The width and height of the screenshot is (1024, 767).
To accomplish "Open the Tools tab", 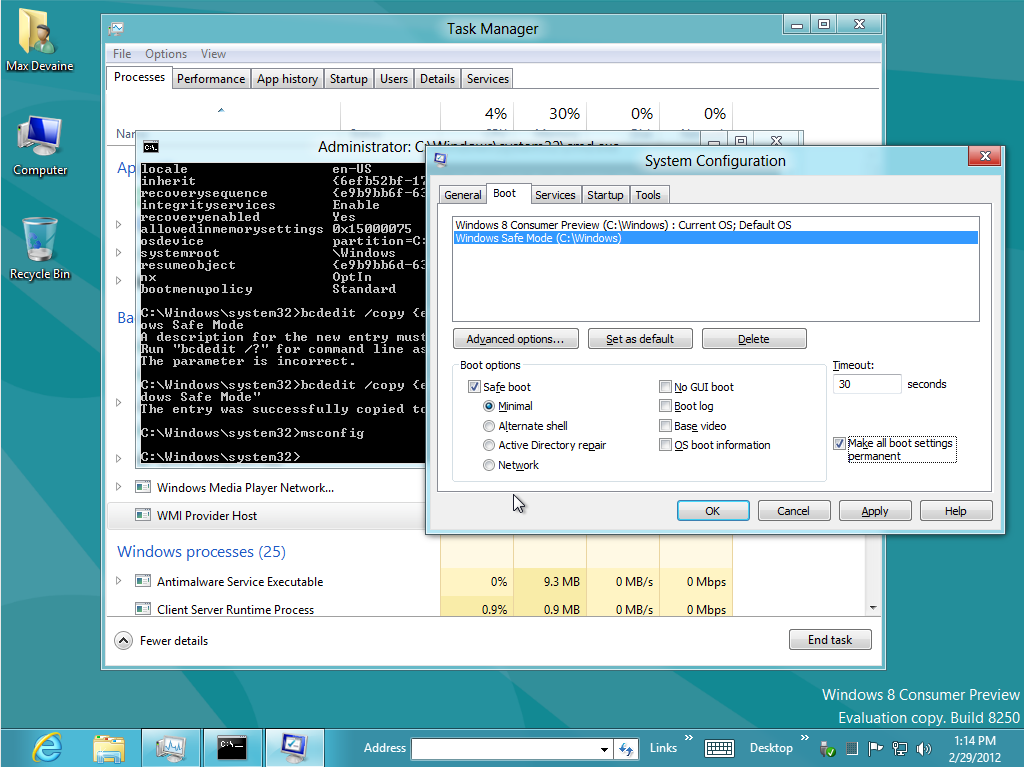I will tap(648, 195).
